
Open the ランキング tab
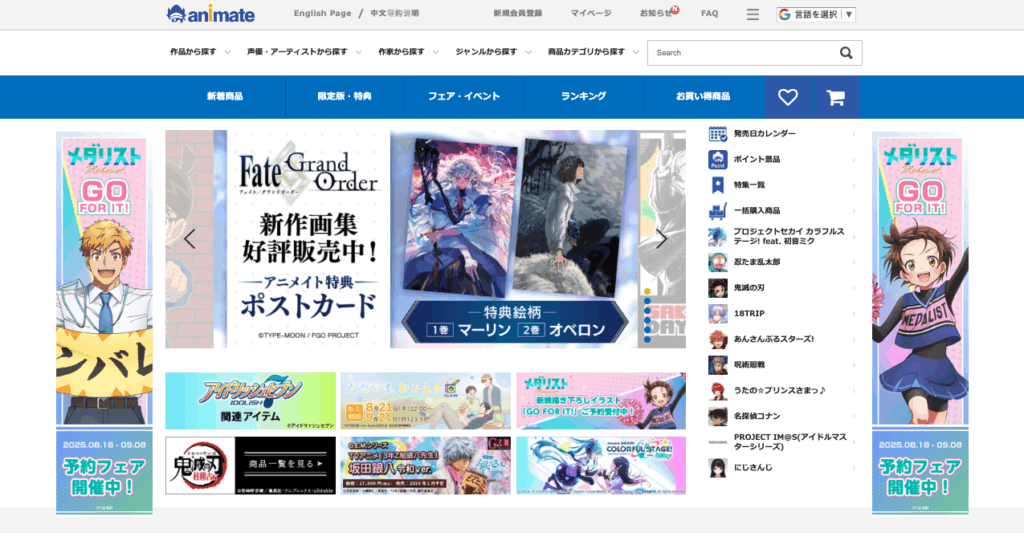[584, 97]
